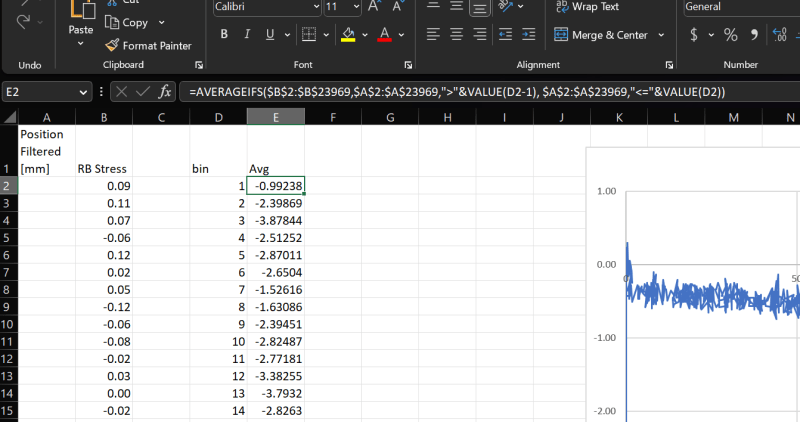800x422 pixels.
Task: Increase font size
Action: (x=374, y=7)
